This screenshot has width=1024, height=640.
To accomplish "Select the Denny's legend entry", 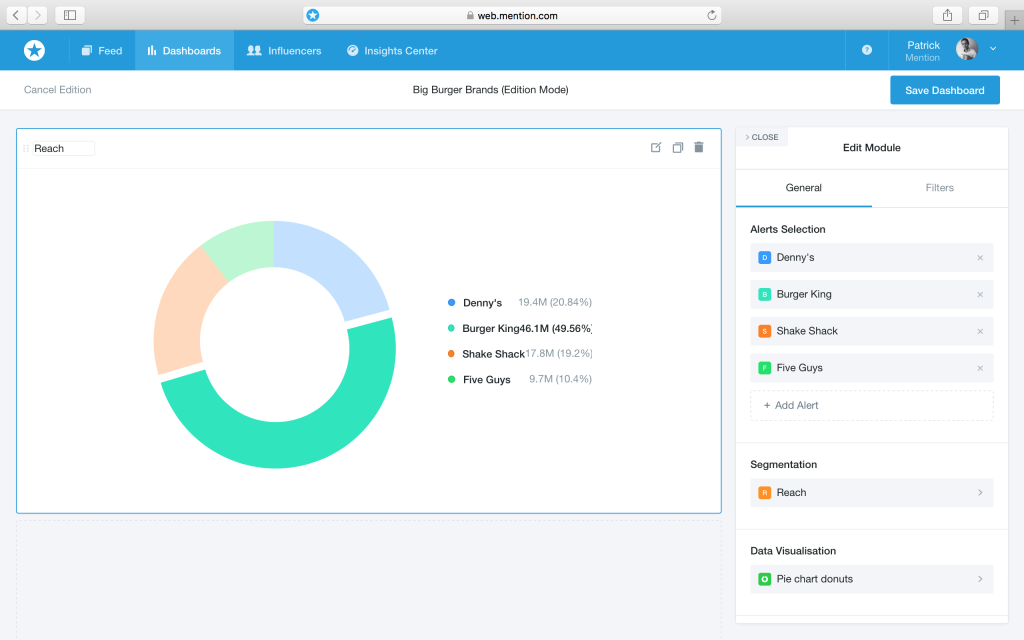I will pos(520,302).
